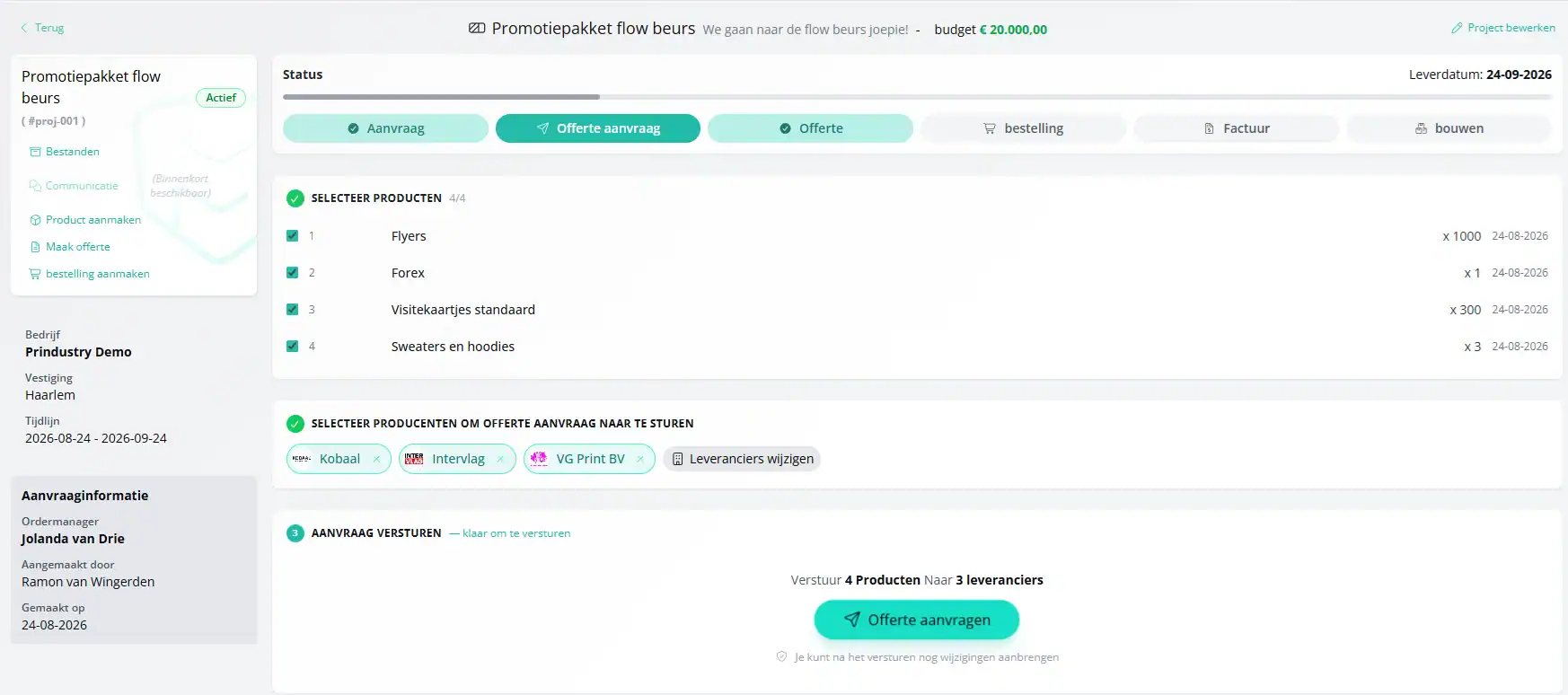Click the back chevron beside Terug

(24, 28)
